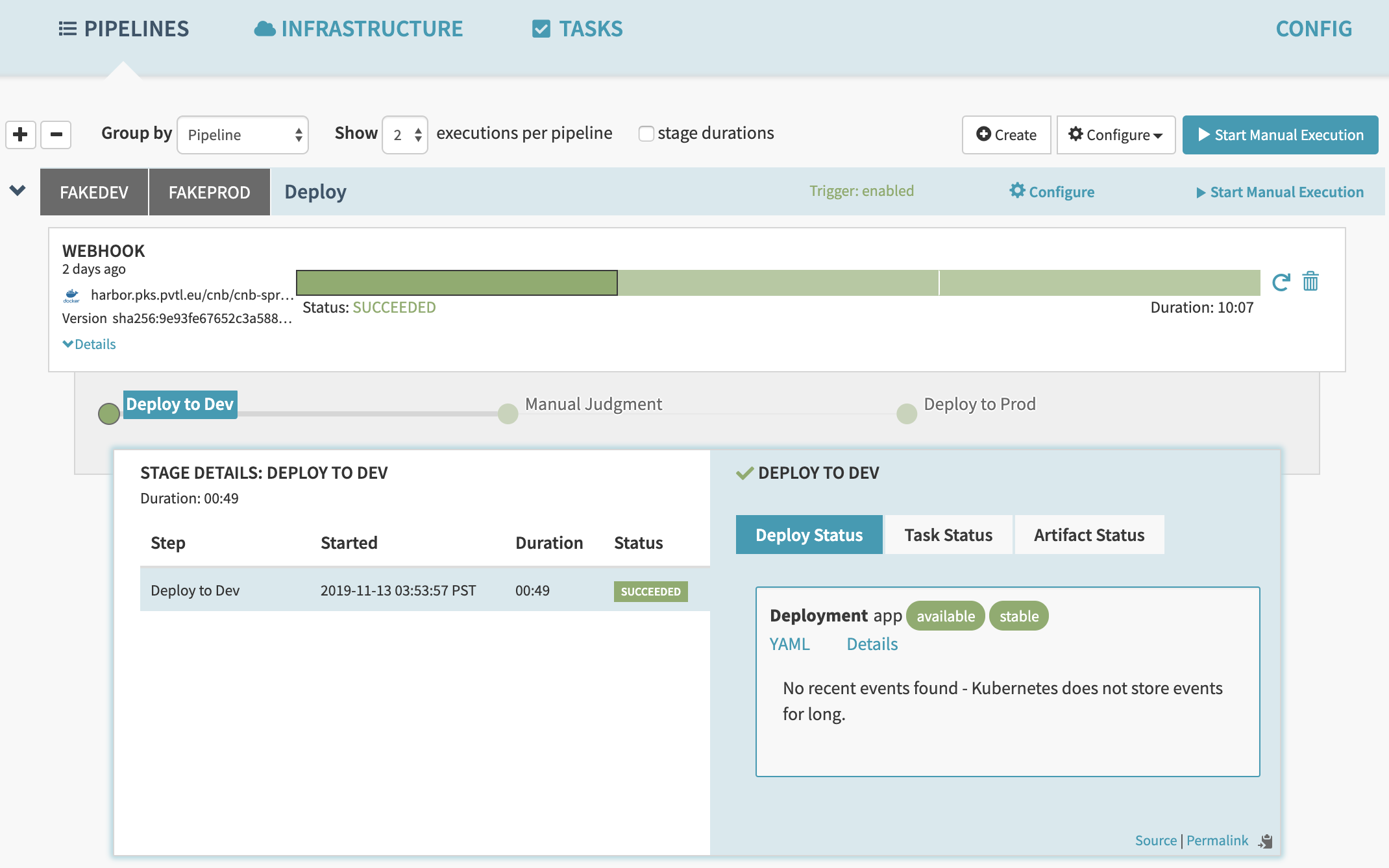
Task: Open the Infrastructure navigation tab
Action: pos(358,29)
